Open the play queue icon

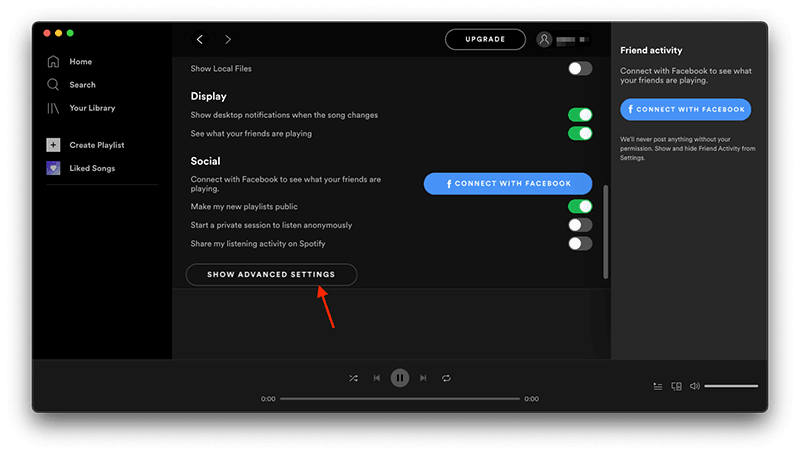coord(658,387)
